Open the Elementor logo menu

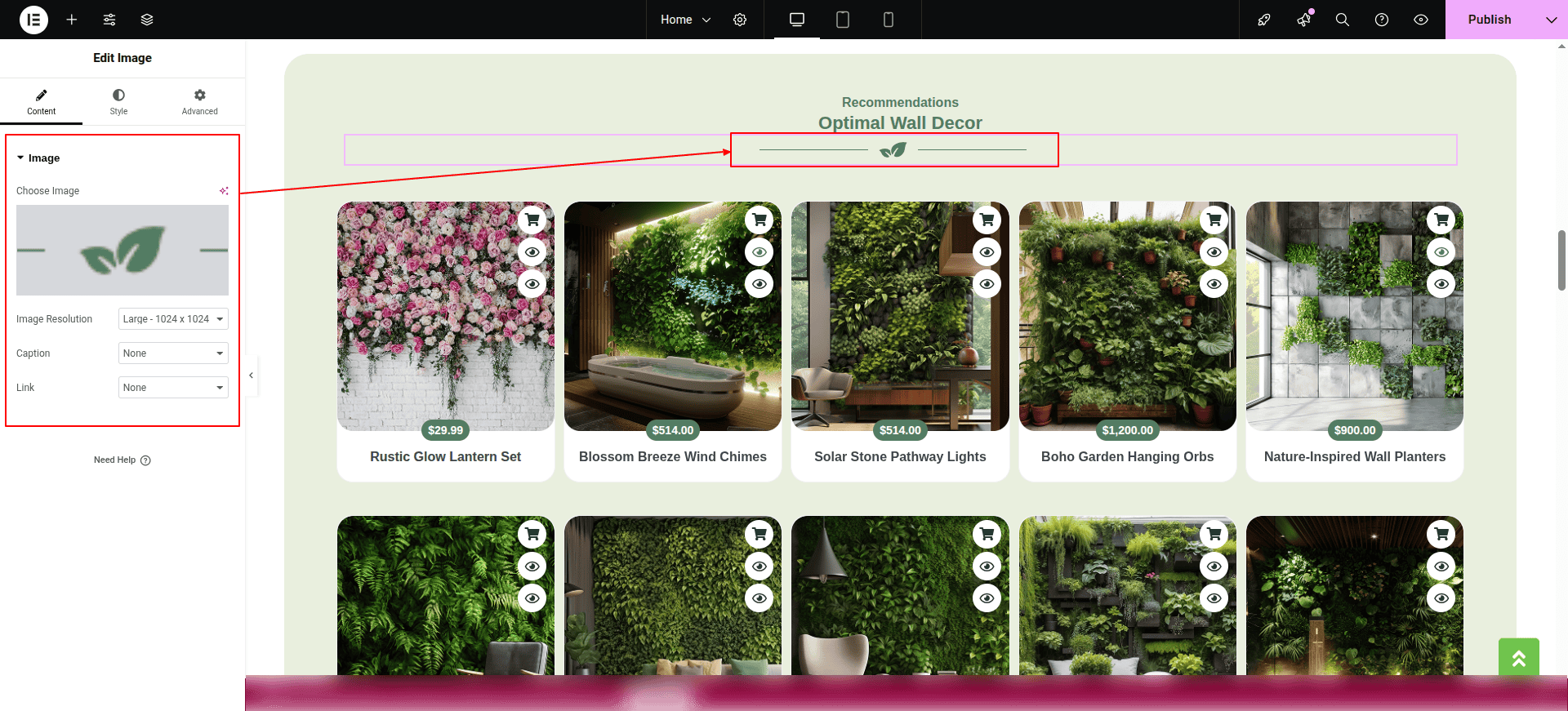click(x=33, y=20)
